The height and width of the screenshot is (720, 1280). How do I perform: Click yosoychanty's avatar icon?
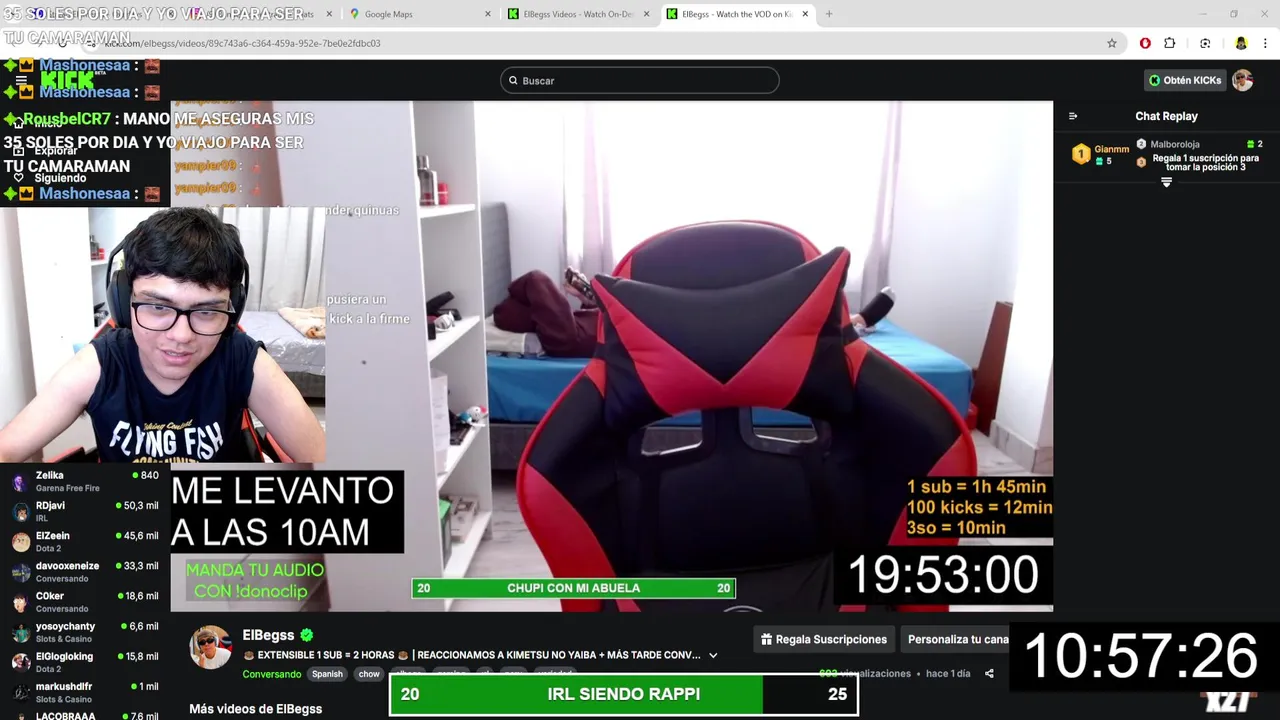coord(20,632)
